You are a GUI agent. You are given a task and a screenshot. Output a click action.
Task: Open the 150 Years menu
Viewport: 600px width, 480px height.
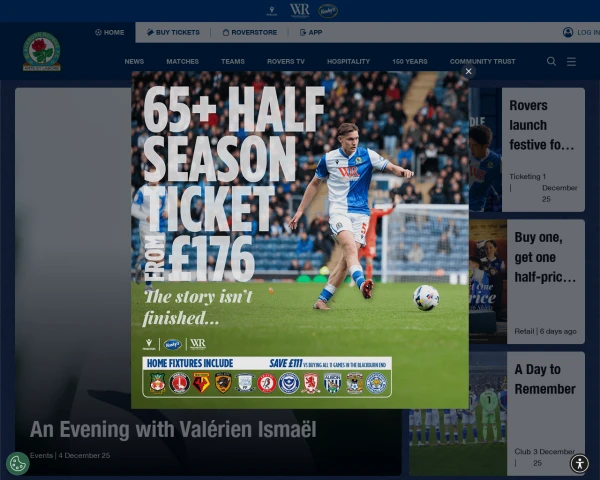(409, 61)
